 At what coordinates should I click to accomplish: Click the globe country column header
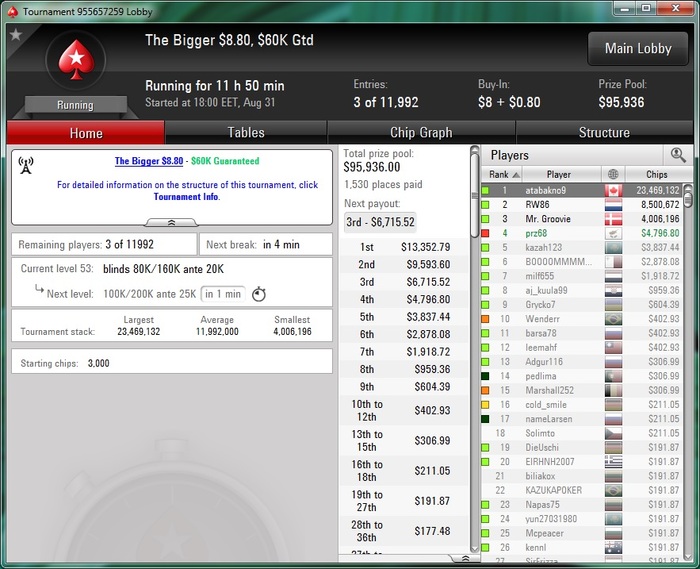(613, 174)
